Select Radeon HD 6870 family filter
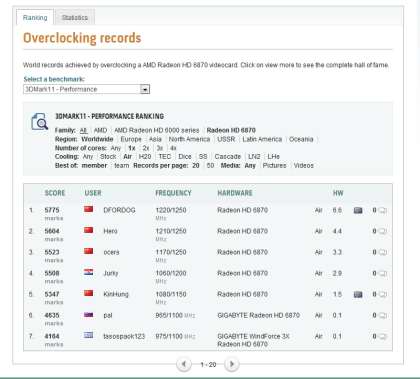Image resolution: width=420 pixels, height=379 pixels. coord(231,130)
